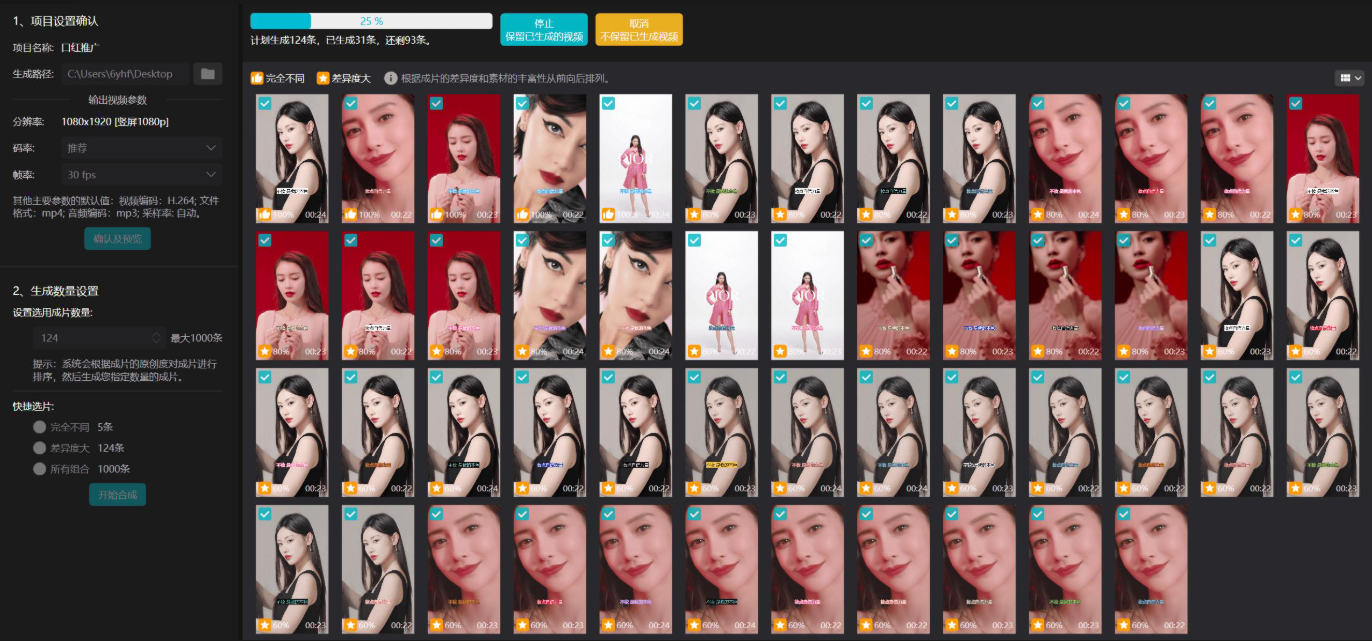Click the stepper arrows in the 124 quantity field
The image size is (1372, 641).
coord(157,338)
